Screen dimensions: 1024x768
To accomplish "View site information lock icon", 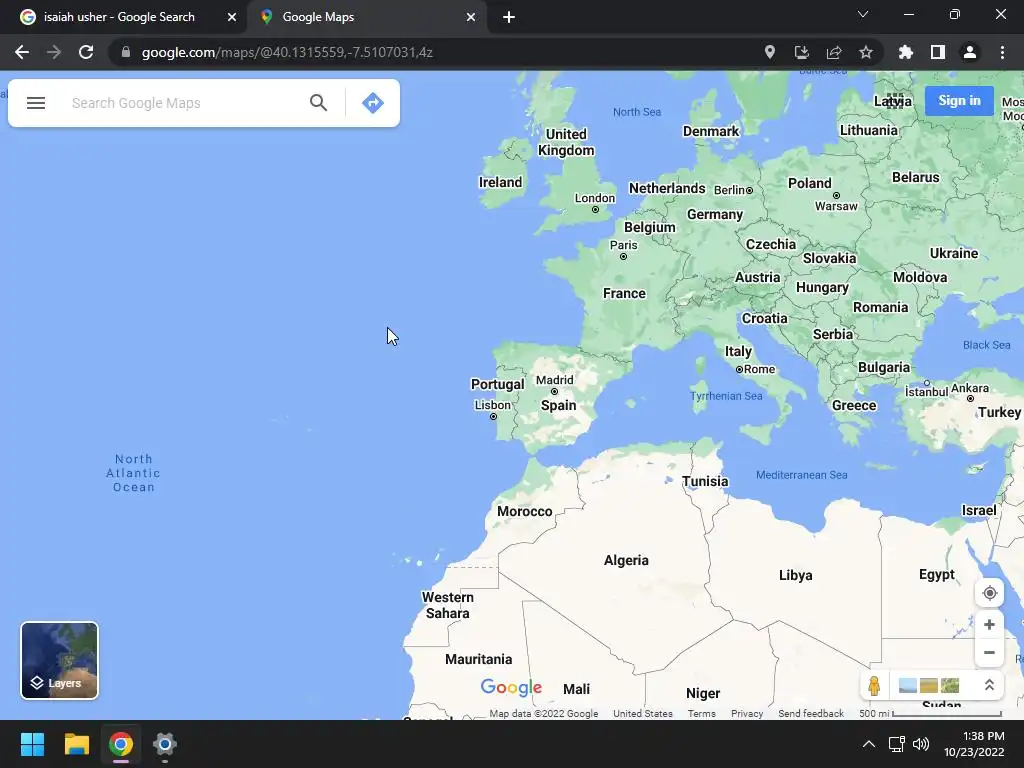I will pyautogui.click(x=126, y=52).
